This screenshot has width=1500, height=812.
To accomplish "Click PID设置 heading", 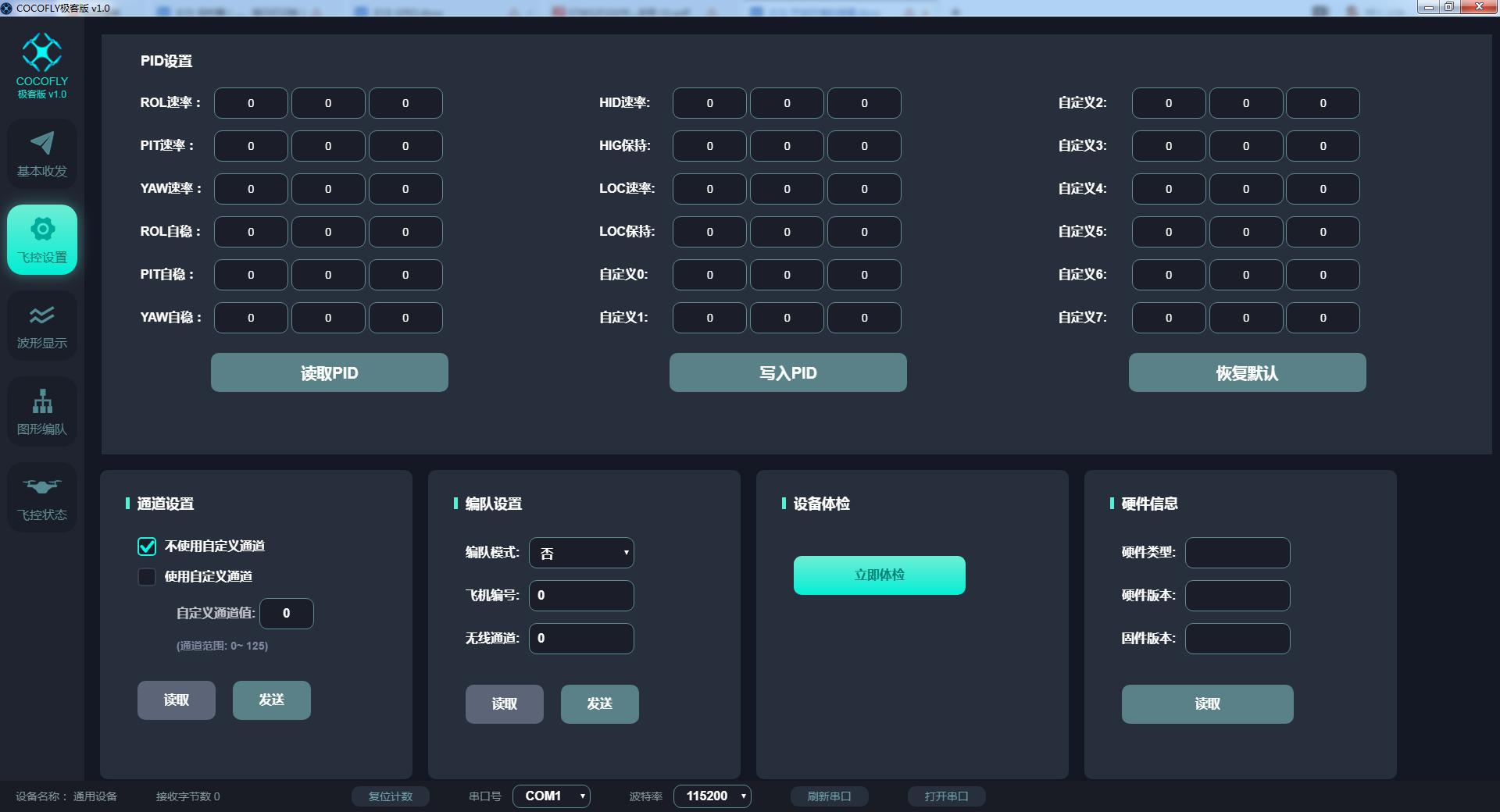I will click(x=166, y=61).
